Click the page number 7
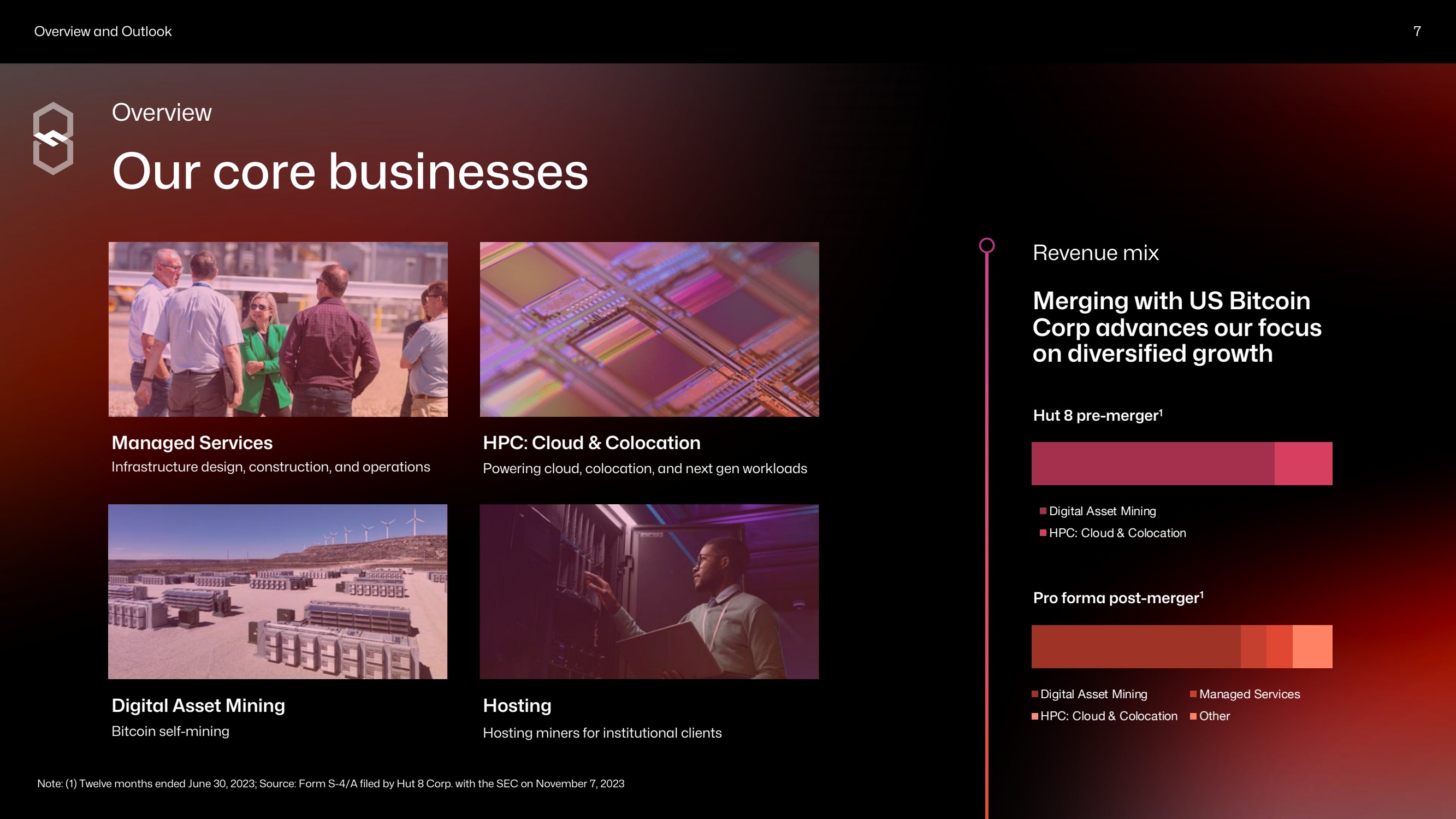The image size is (1456, 819). click(1417, 31)
